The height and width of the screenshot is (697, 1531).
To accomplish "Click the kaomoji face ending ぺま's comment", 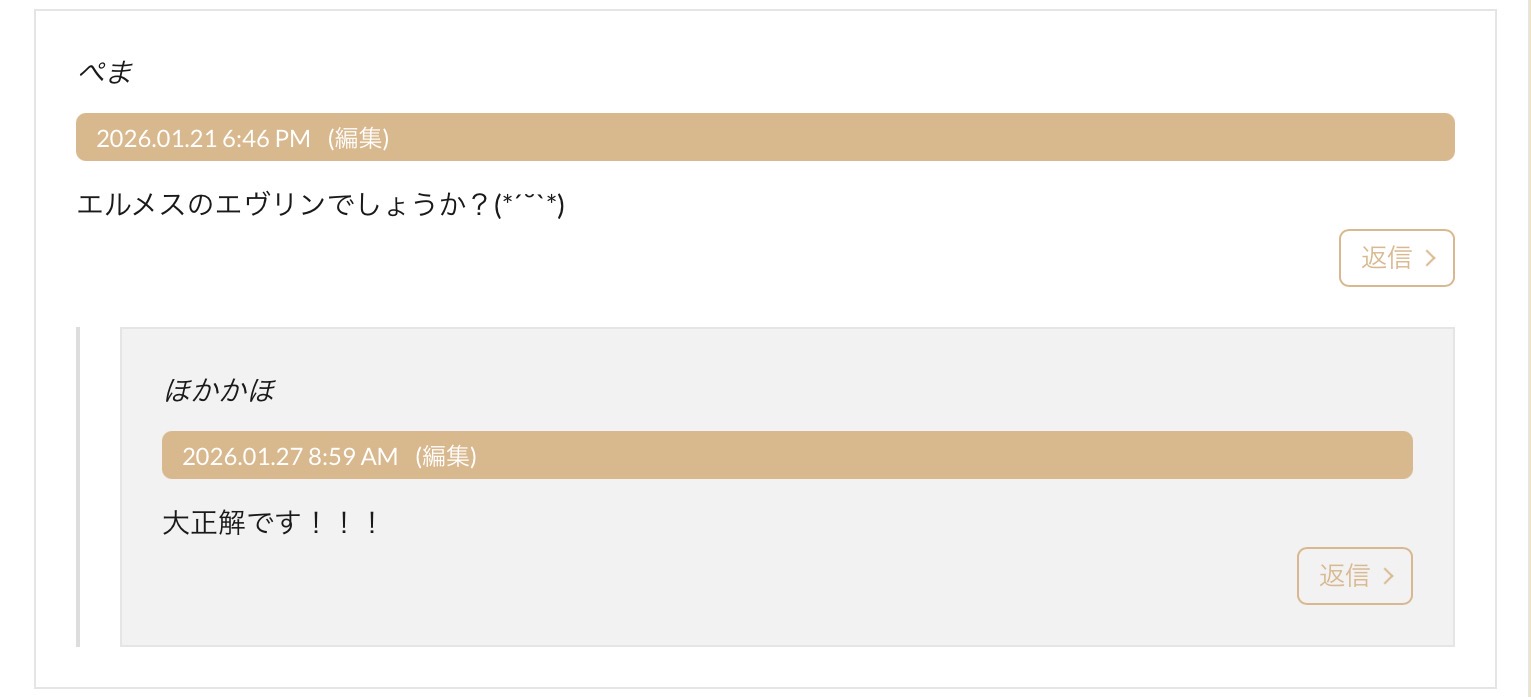I will pos(530,205).
